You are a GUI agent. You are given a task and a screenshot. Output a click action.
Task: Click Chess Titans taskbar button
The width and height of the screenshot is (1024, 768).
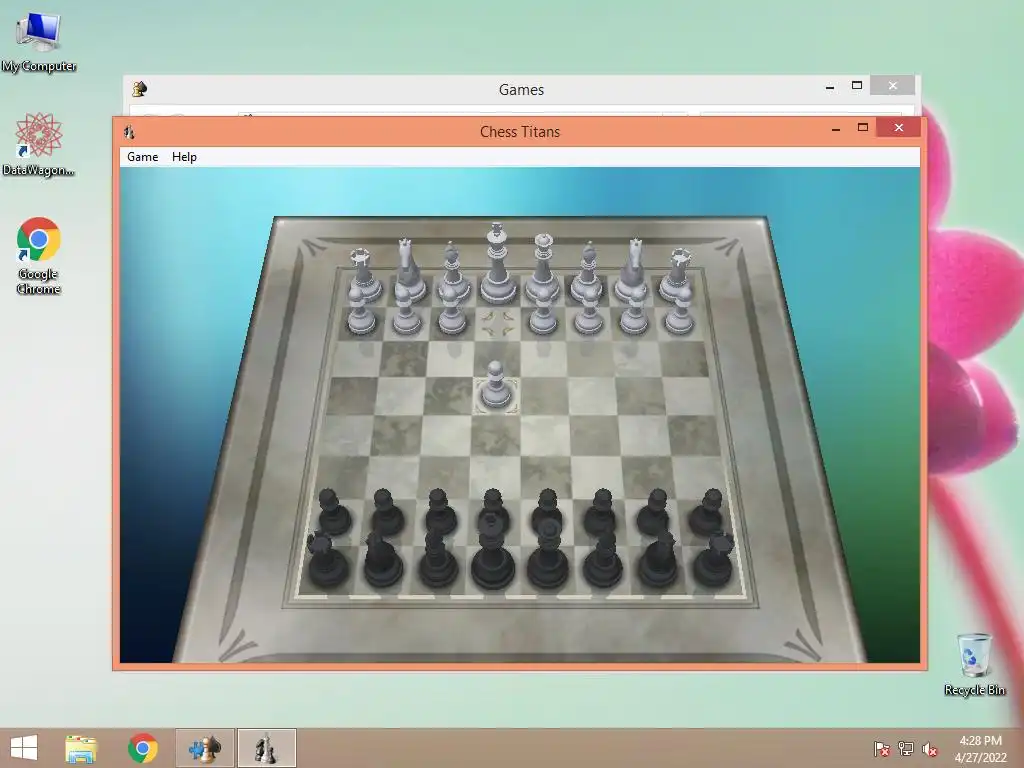(x=266, y=748)
